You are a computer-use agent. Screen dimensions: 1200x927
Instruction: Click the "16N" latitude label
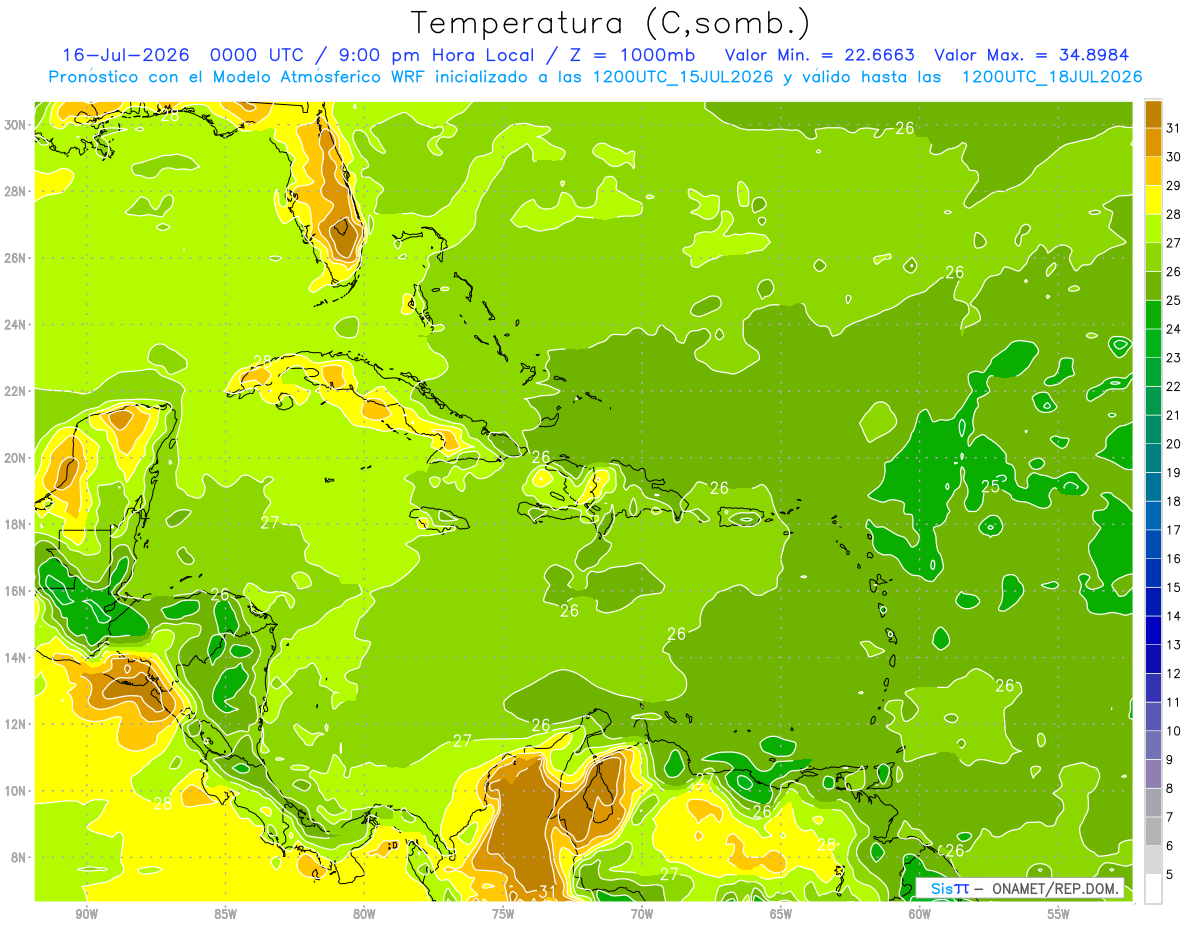(x=17, y=591)
